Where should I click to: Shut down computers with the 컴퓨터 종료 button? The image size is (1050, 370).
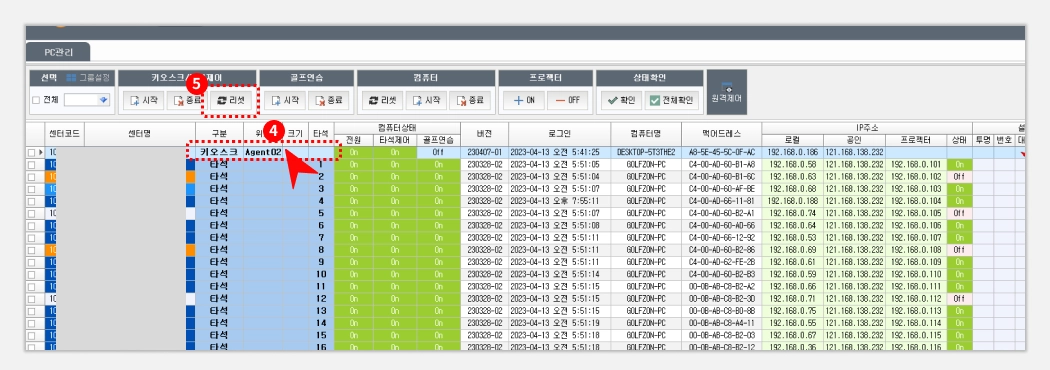pyautogui.click(x=469, y=101)
